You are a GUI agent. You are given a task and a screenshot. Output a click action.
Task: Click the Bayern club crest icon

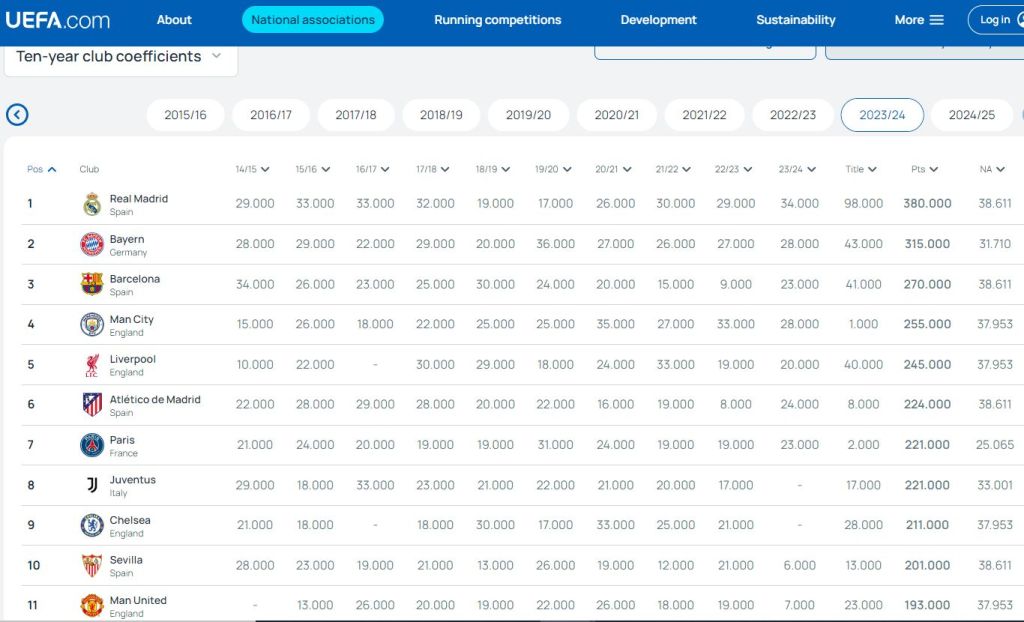(92, 244)
